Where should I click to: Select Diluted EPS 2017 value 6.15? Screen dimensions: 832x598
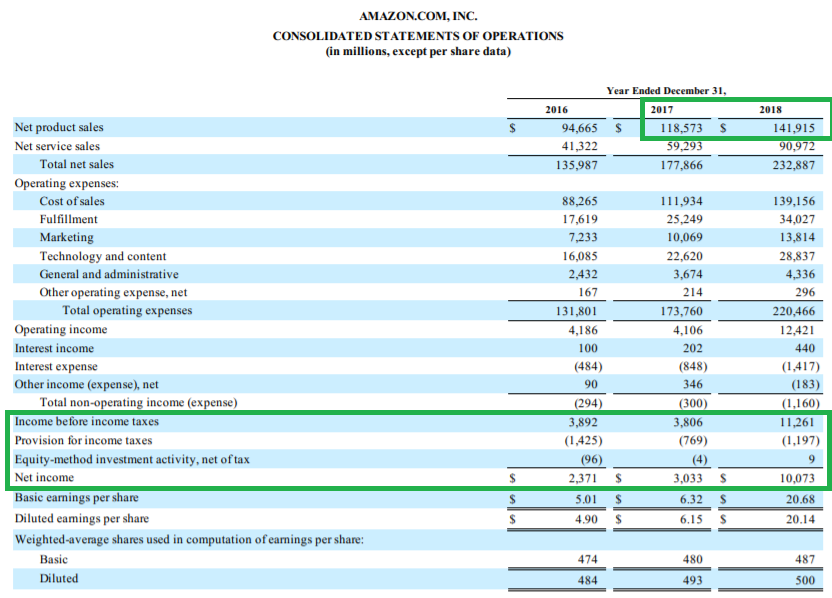pyautogui.click(x=691, y=519)
